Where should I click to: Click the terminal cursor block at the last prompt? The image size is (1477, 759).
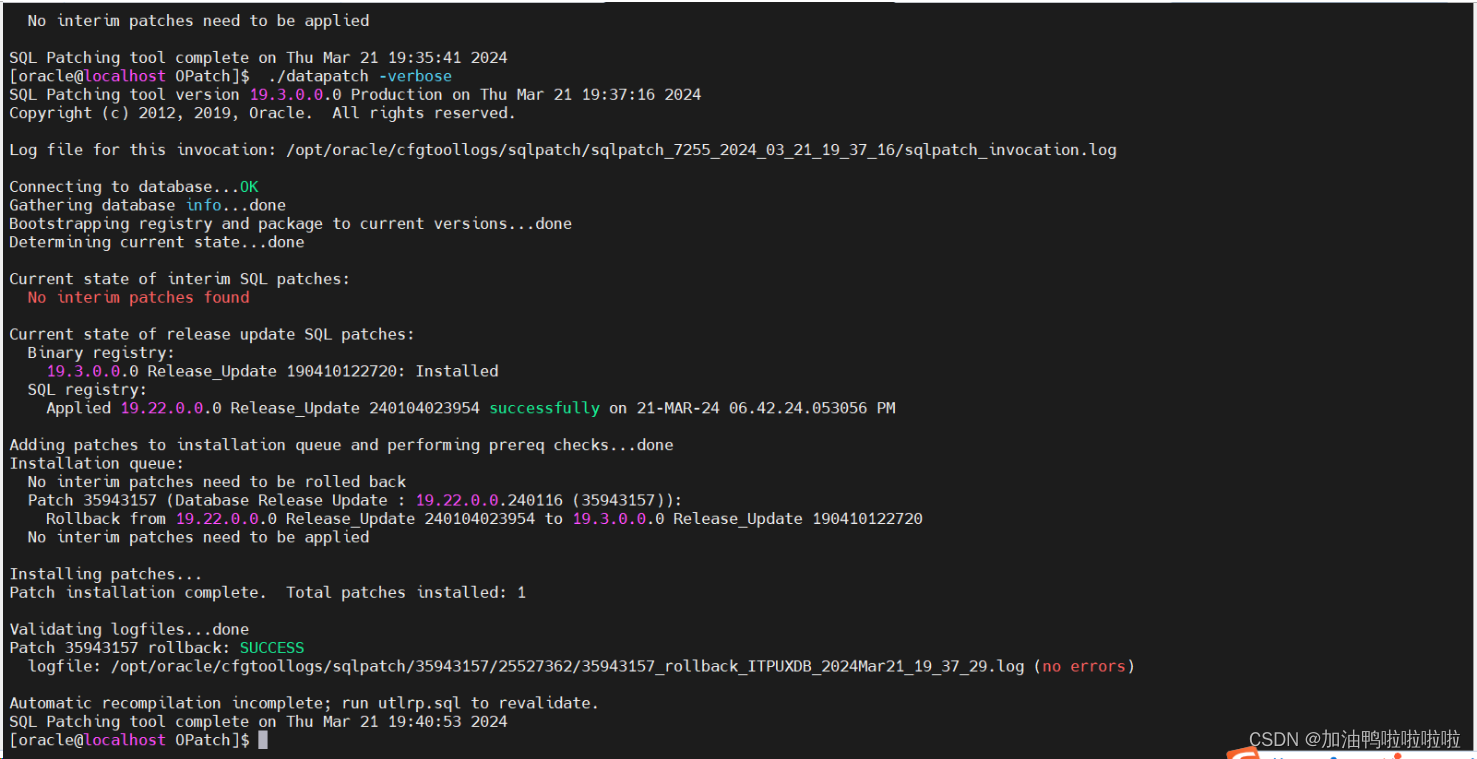[263, 740]
